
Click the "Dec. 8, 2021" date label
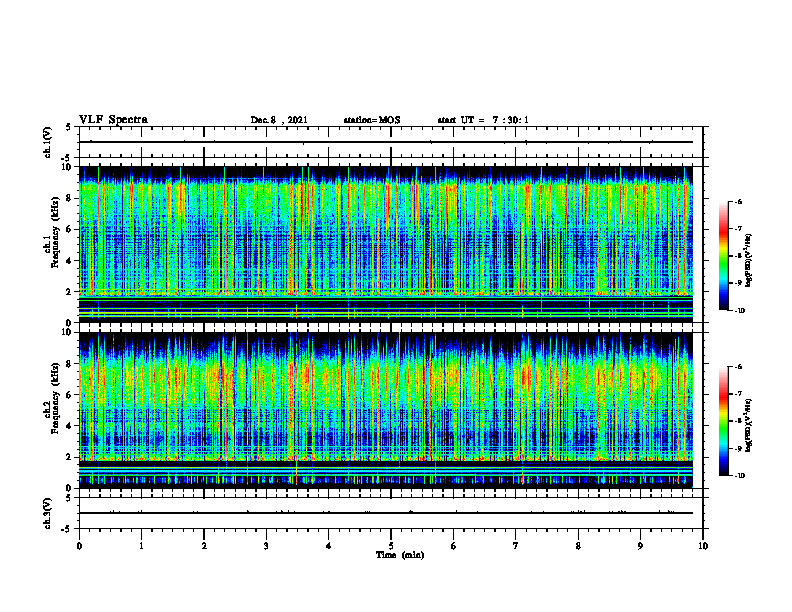pyautogui.click(x=279, y=120)
